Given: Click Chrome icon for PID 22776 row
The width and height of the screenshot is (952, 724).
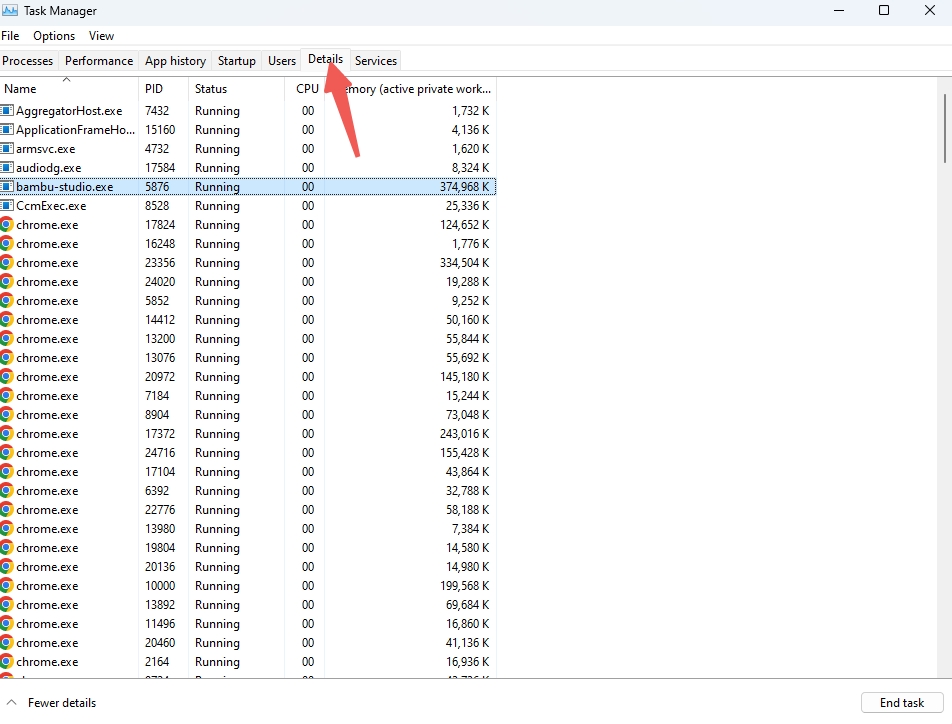Looking at the screenshot, I should (x=7, y=510).
